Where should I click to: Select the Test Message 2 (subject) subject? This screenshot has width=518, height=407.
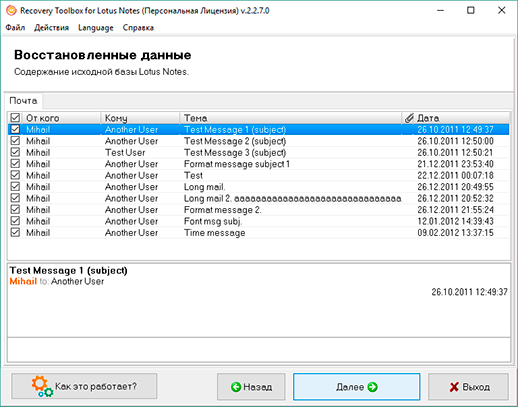pyautogui.click(x=235, y=141)
